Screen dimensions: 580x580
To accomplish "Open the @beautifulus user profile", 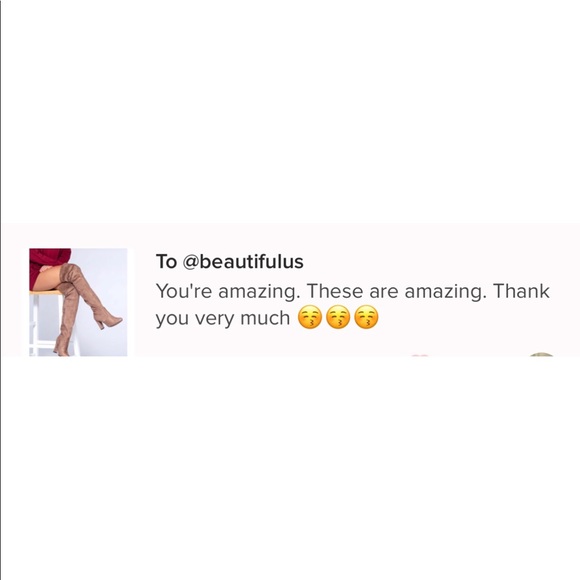I will point(243,262).
